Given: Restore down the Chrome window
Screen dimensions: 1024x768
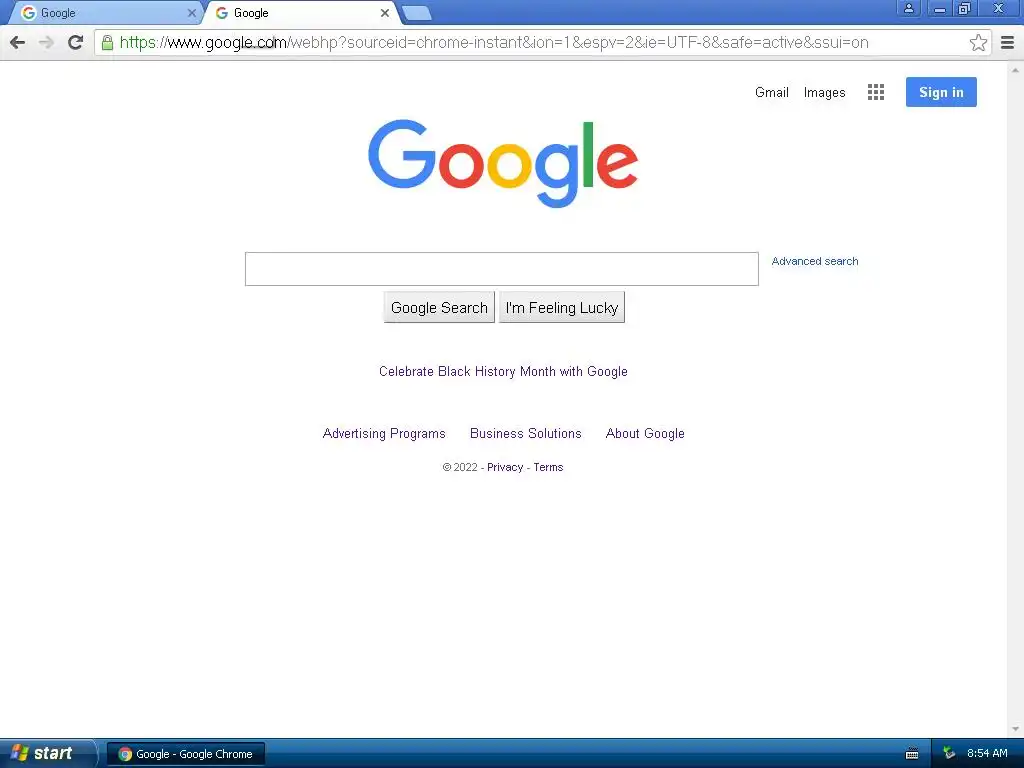Looking at the screenshot, I should pos(964,8).
